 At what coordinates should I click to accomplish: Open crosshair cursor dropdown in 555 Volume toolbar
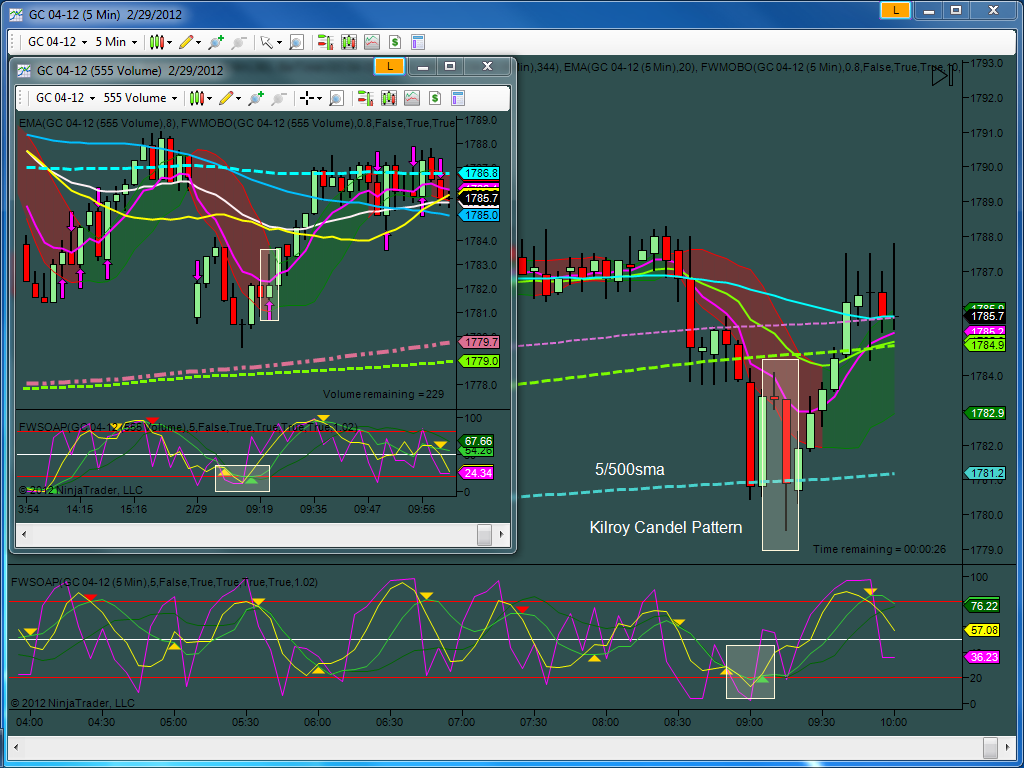311,99
